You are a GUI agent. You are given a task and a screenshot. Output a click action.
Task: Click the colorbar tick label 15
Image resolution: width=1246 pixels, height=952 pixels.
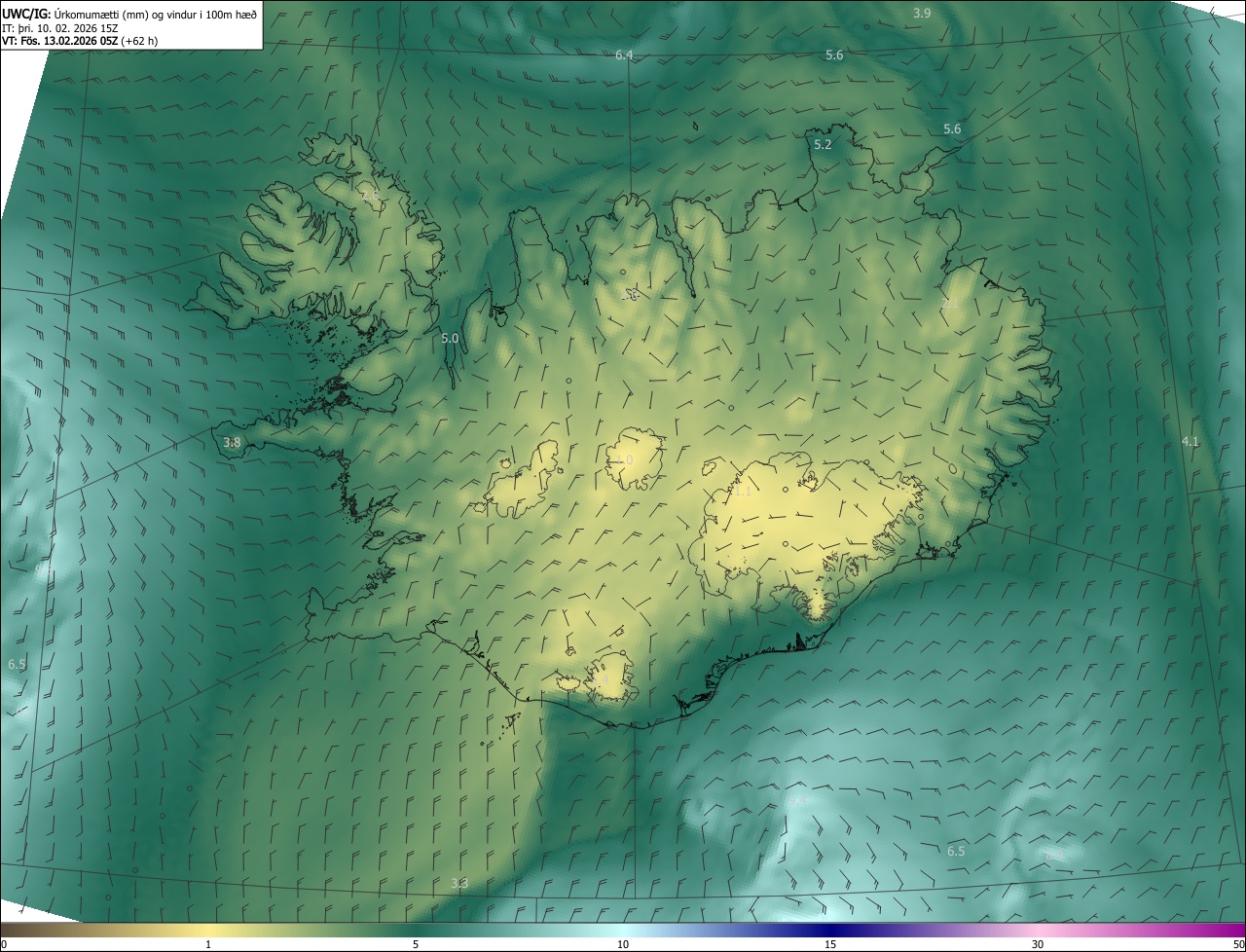830,944
